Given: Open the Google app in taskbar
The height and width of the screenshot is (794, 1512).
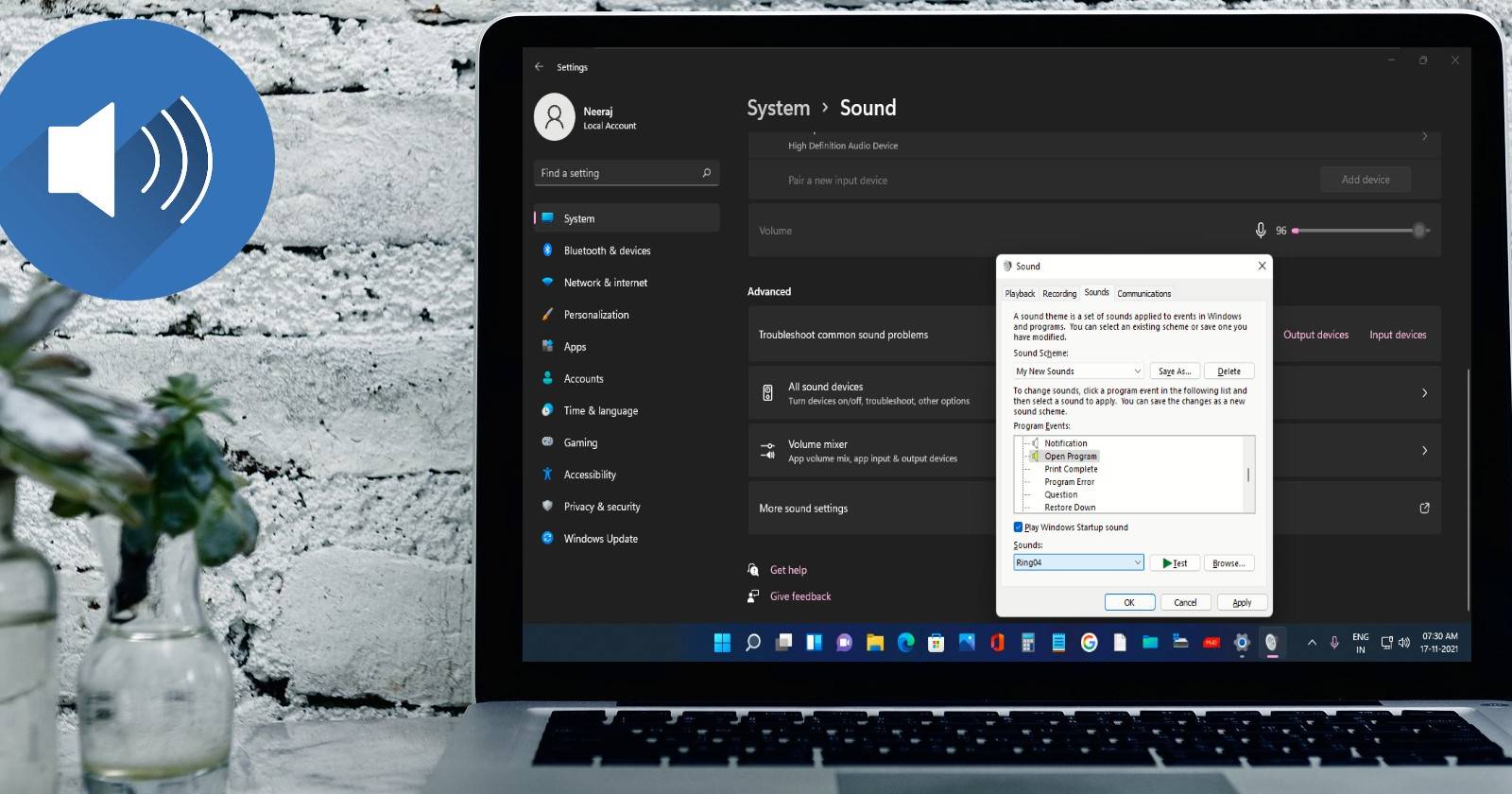Looking at the screenshot, I should pos(1089,643).
